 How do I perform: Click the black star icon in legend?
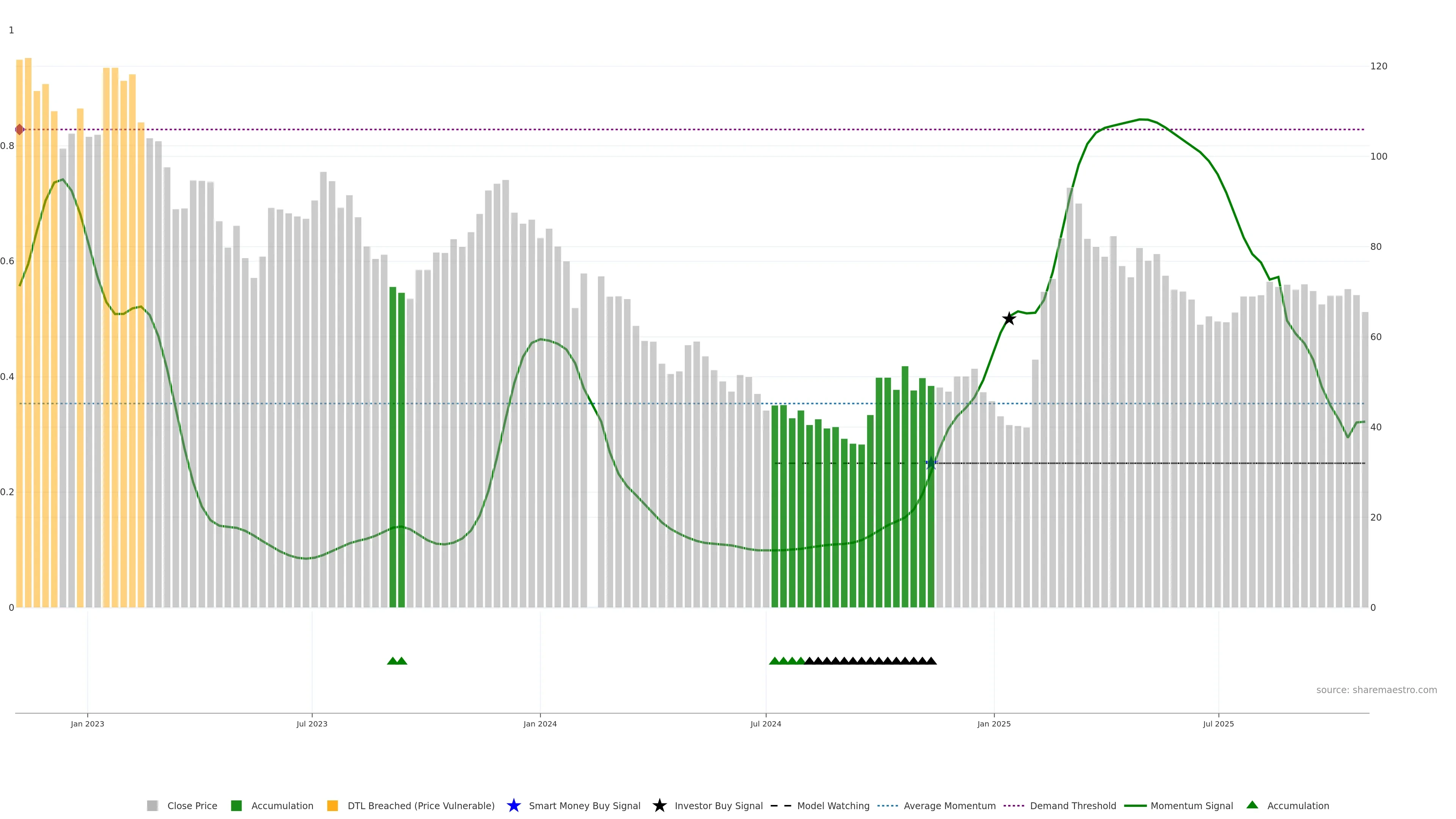pos(659,805)
